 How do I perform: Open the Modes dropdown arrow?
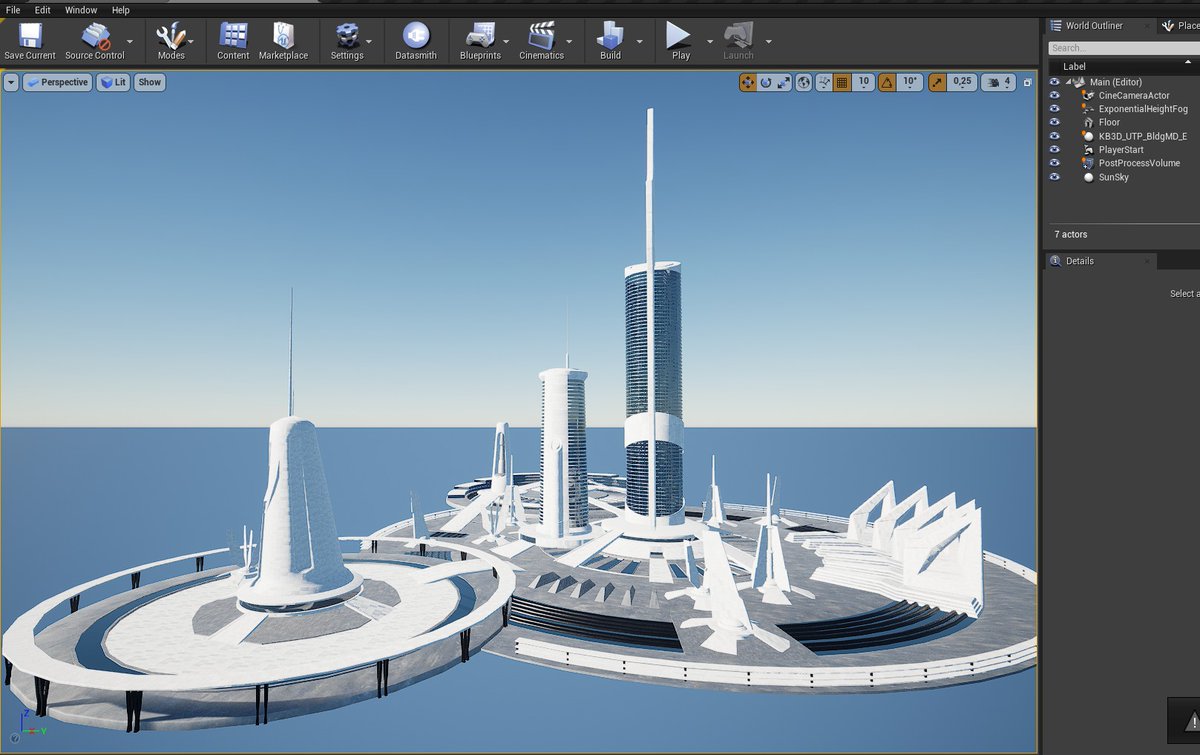[x=191, y=42]
